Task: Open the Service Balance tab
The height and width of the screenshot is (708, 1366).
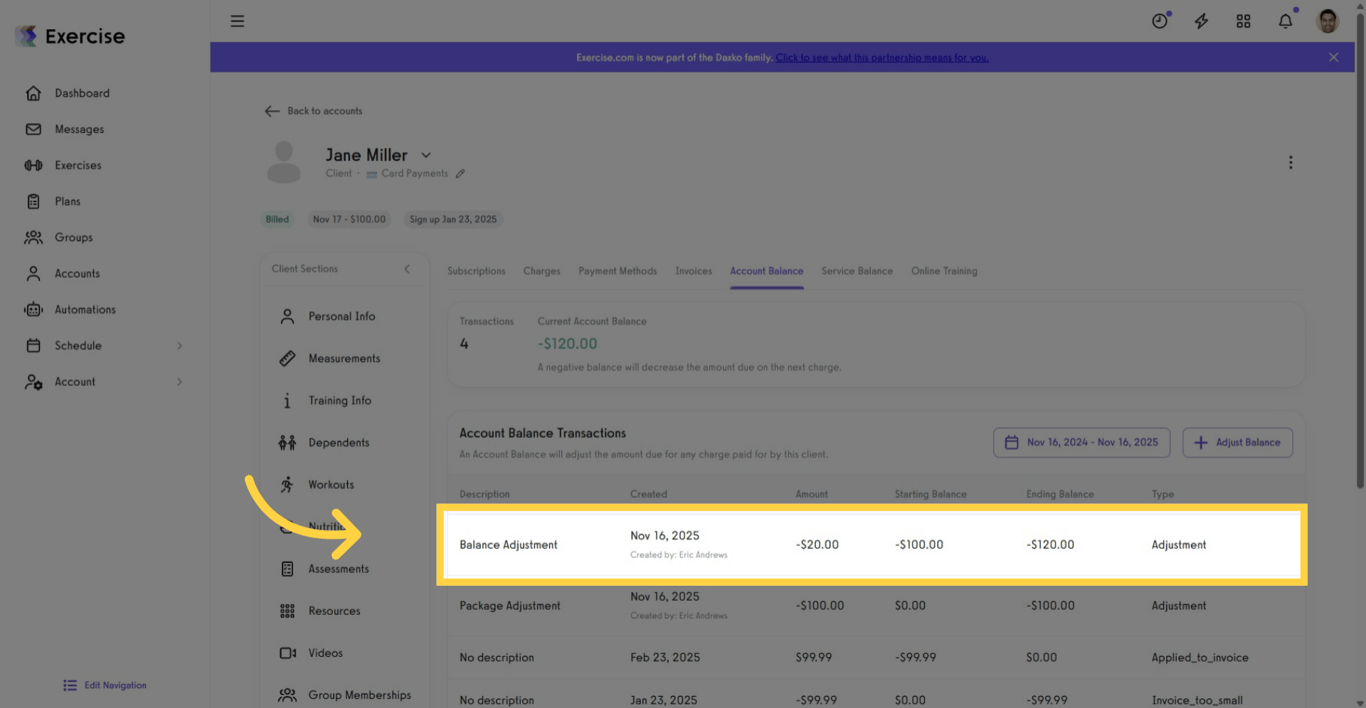Action: click(x=857, y=270)
